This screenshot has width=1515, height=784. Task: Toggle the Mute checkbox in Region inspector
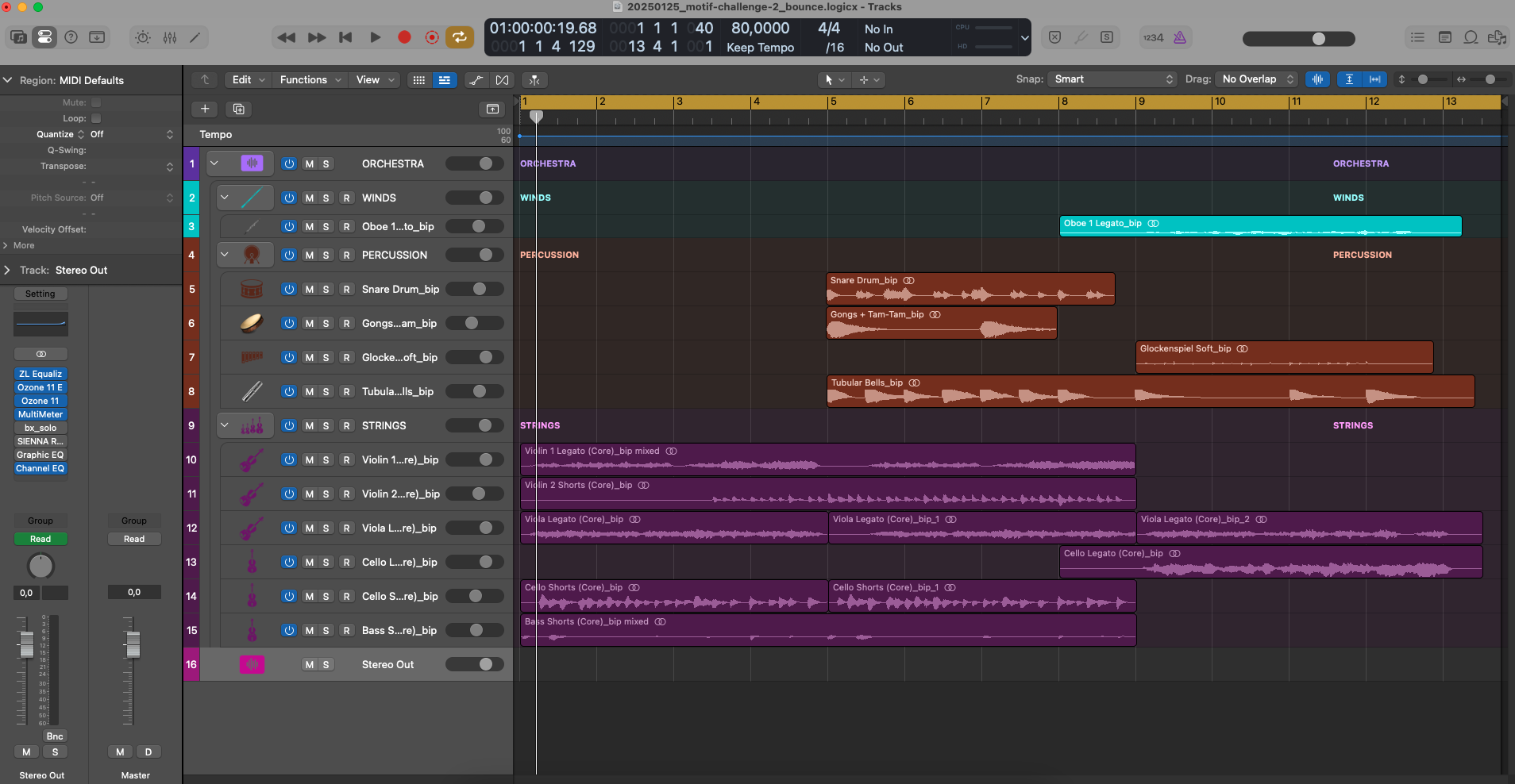click(96, 102)
